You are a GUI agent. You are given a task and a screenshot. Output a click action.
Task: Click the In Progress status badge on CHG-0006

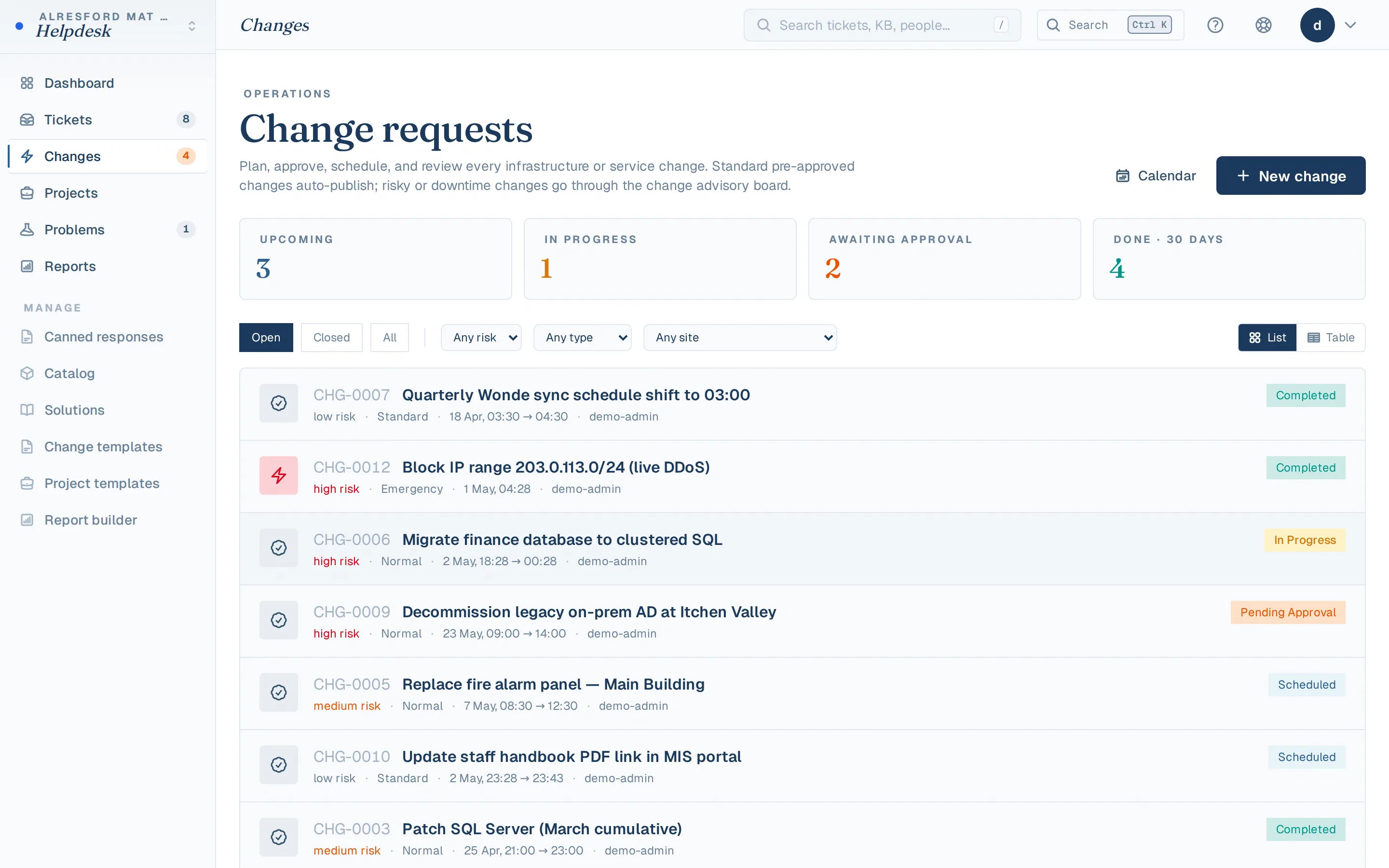point(1305,540)
